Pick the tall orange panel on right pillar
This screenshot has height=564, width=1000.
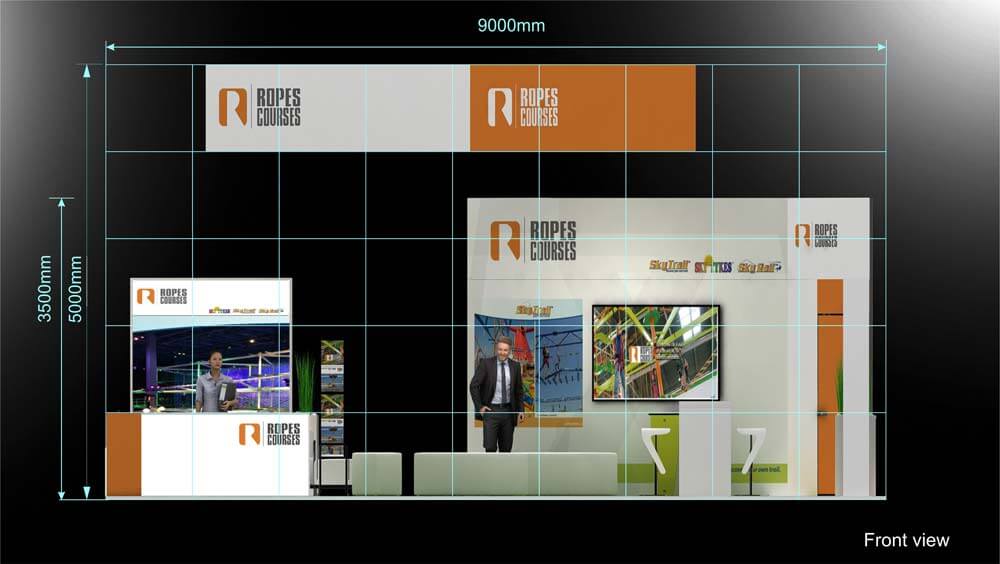click(x=829, y=385)
